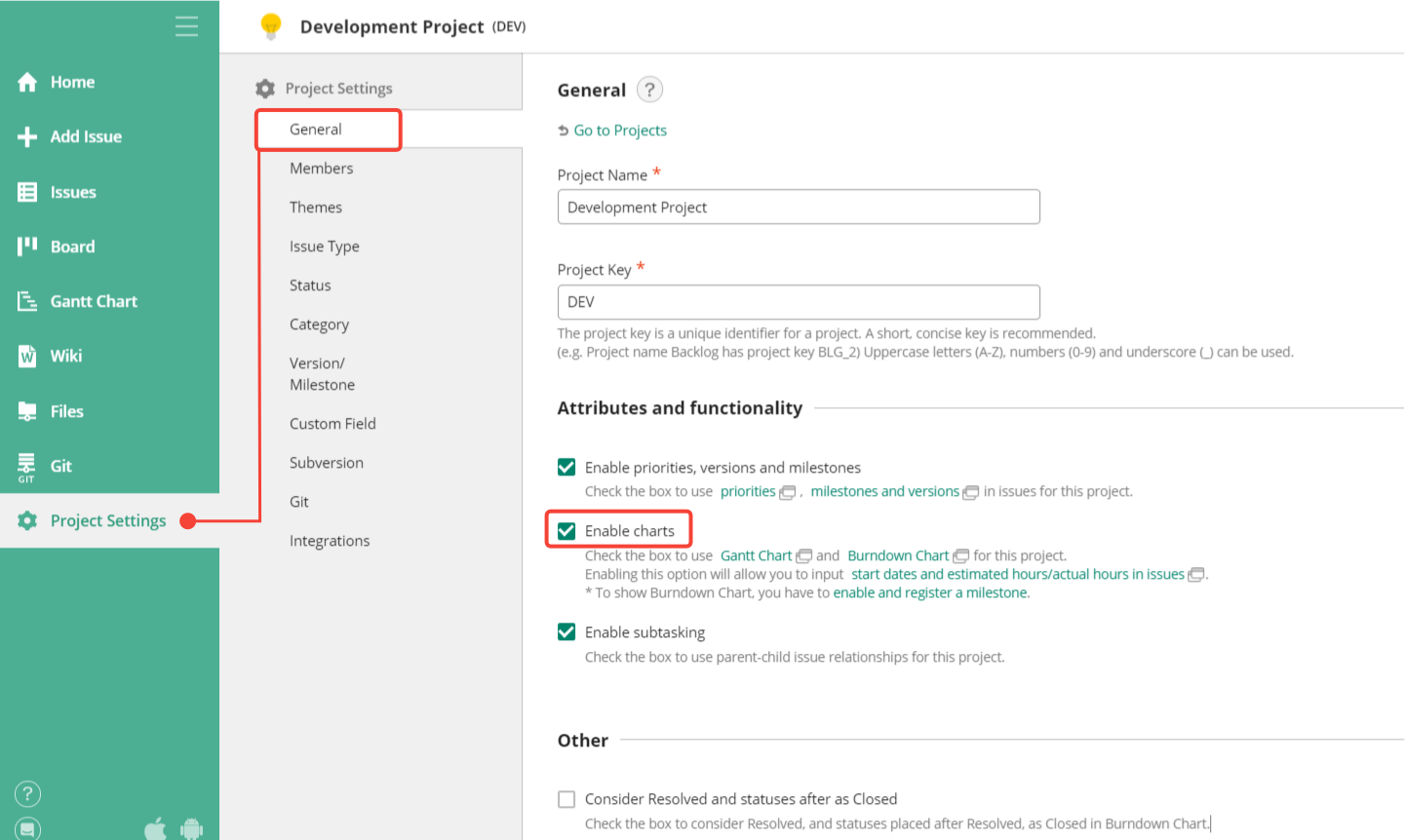This screenshot has height=840, width=1405.
Task: Open Members settings
Action: pyautogui.click(x=322, y=169)
